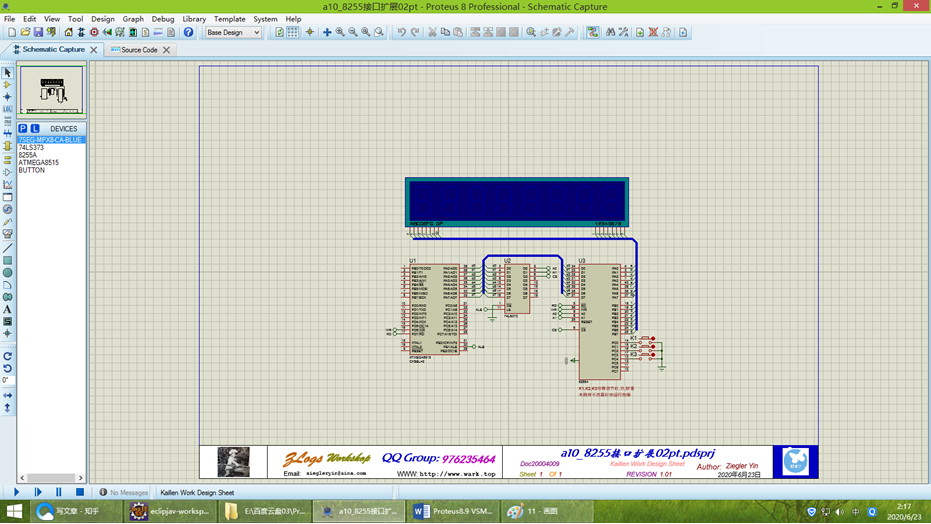Flip vertically with Y-mirror arrow
Image resolution: width=931 pixels, height=524 pixels.
pos(7,408)
